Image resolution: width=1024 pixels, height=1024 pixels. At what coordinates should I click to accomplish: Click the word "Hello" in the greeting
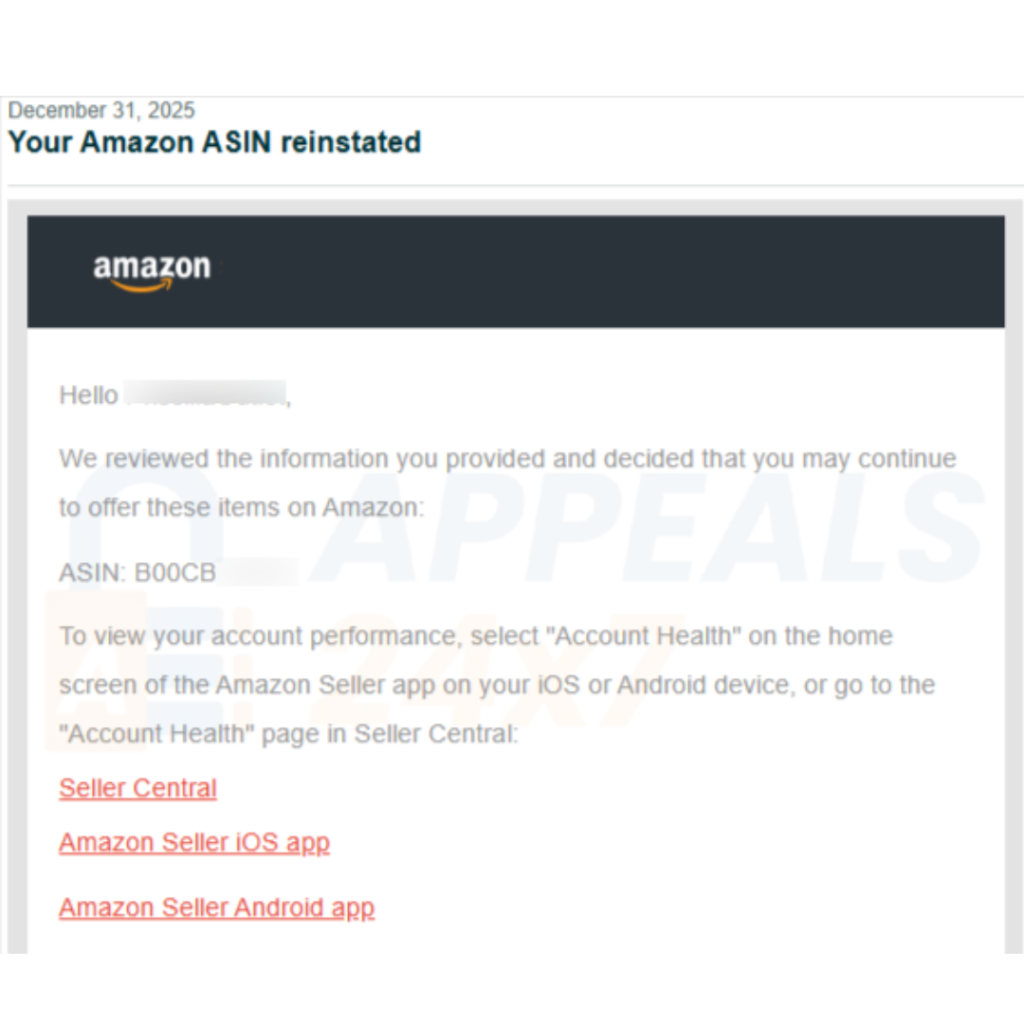89,395
